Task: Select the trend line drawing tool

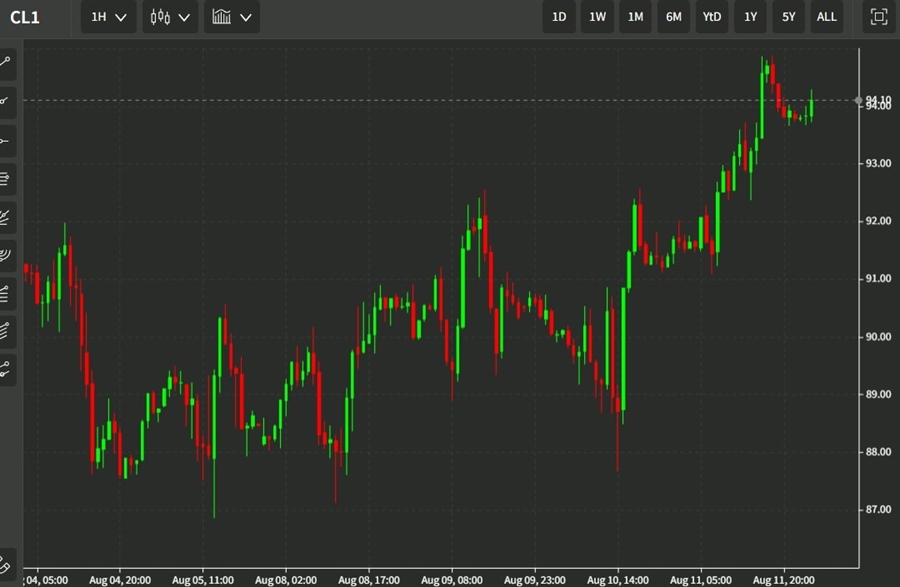Action: (7, 62)
